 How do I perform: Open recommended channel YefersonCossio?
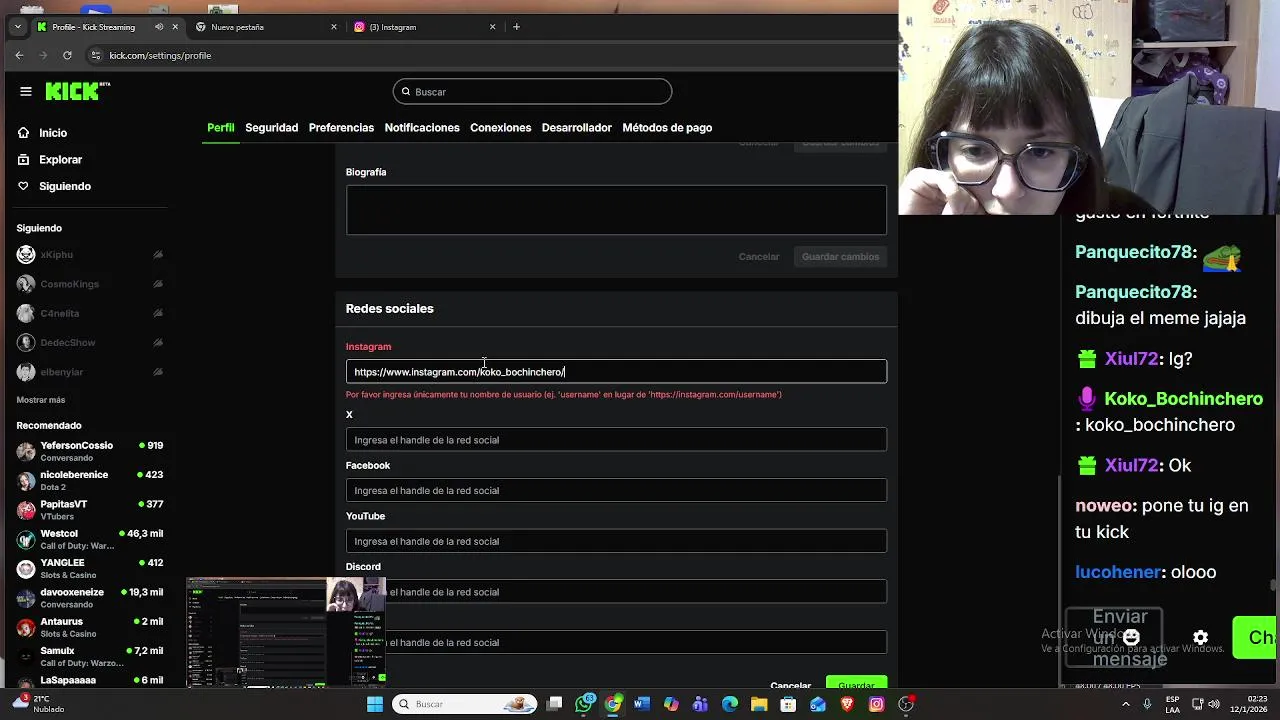pos(90,451)
